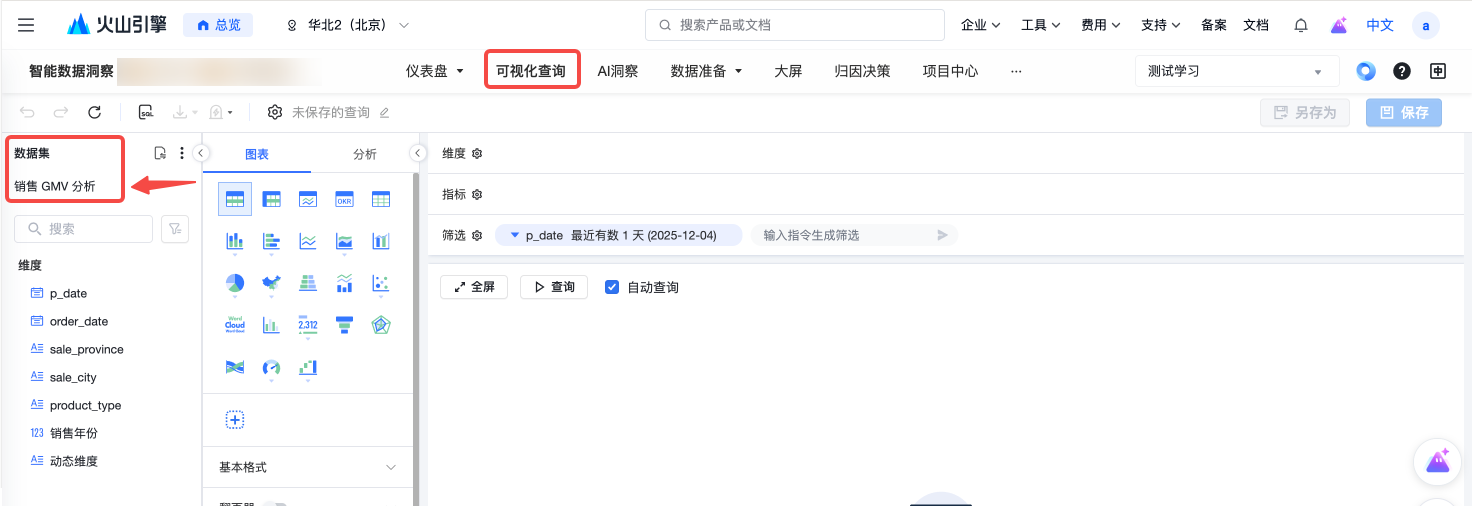Open the 仪表盘 menu
The height and width of the screenshot is (506, 1472).
(x=435, y=71)
